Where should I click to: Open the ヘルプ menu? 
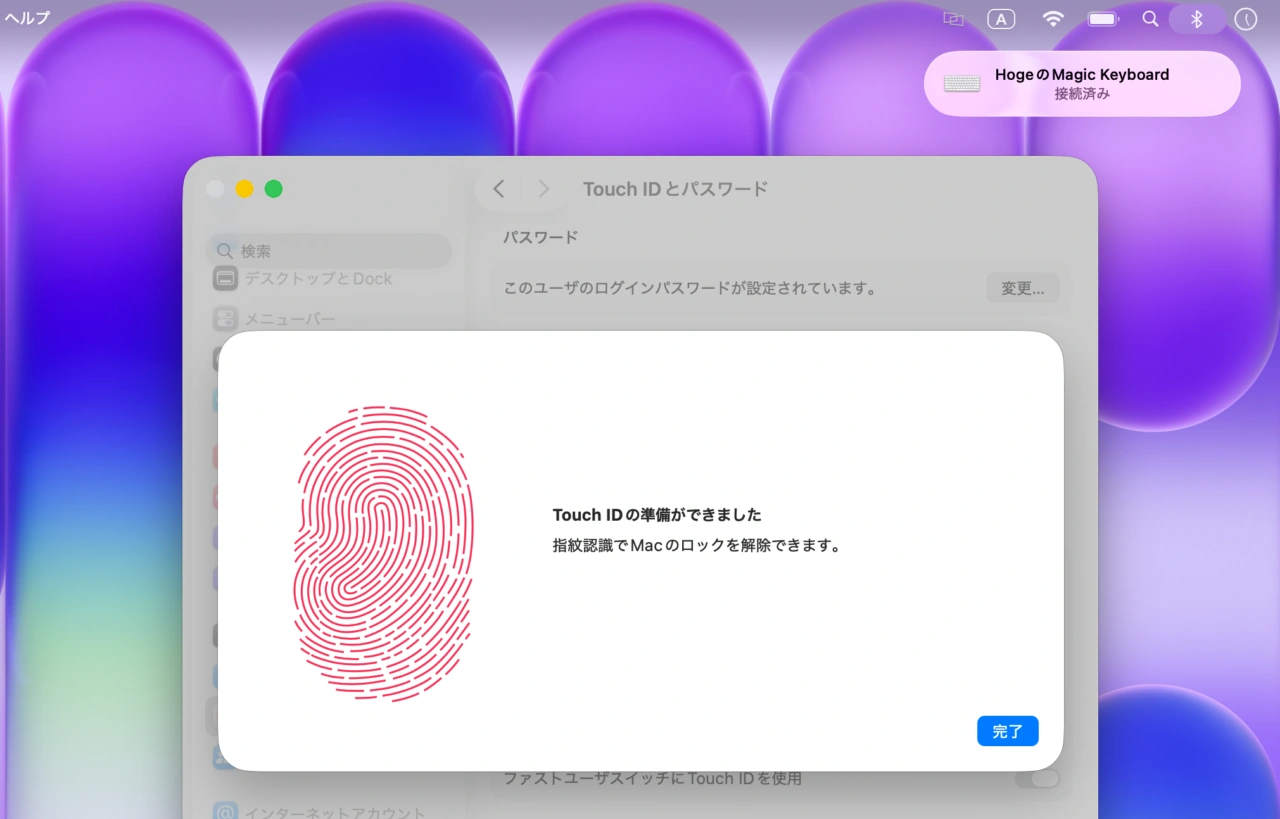point(27,18)
